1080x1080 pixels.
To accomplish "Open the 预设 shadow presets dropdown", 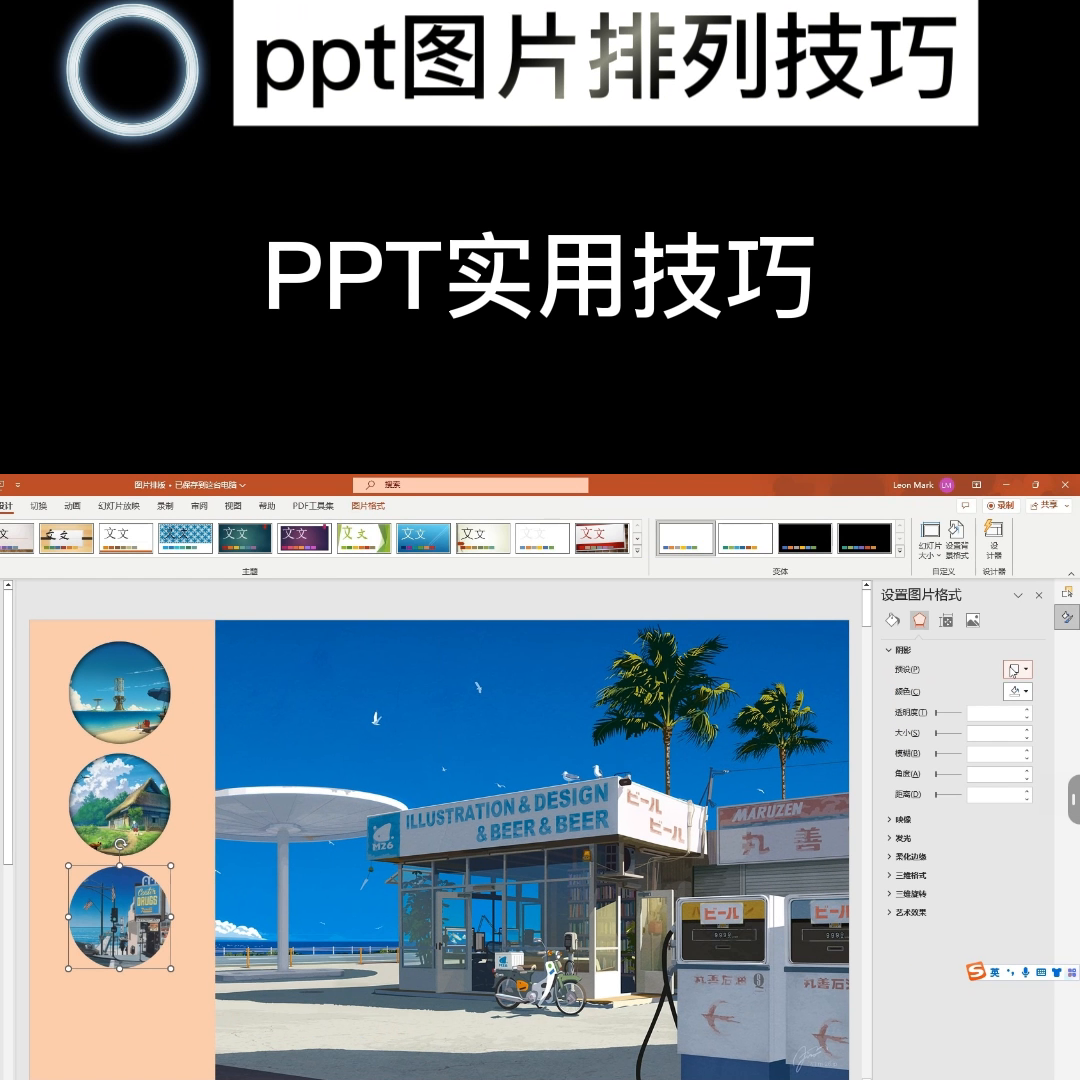I will click(1018, 669).
